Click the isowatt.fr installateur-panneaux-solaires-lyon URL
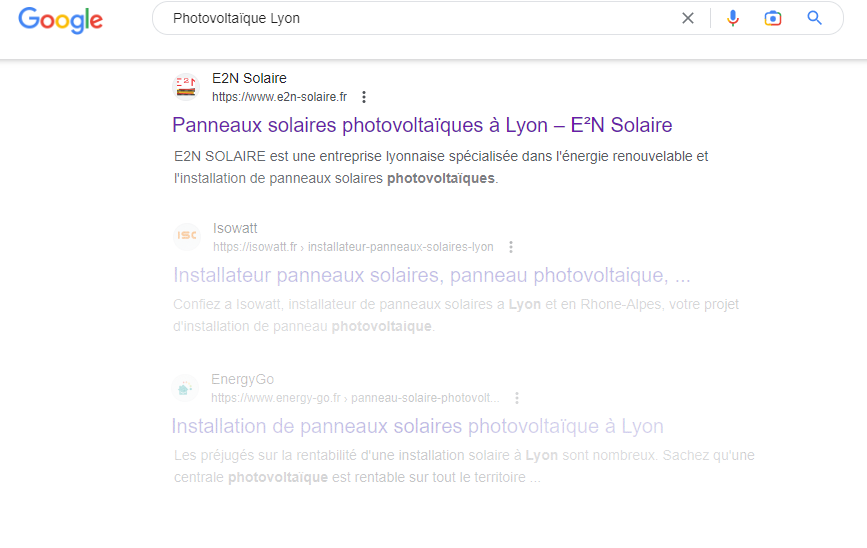 (x=353, y=247)
